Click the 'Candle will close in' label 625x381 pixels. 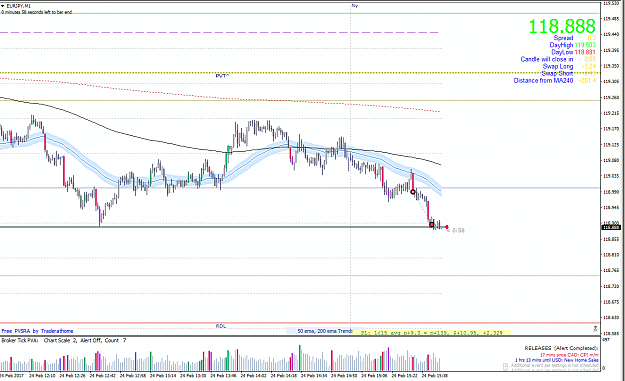point(547,59)
